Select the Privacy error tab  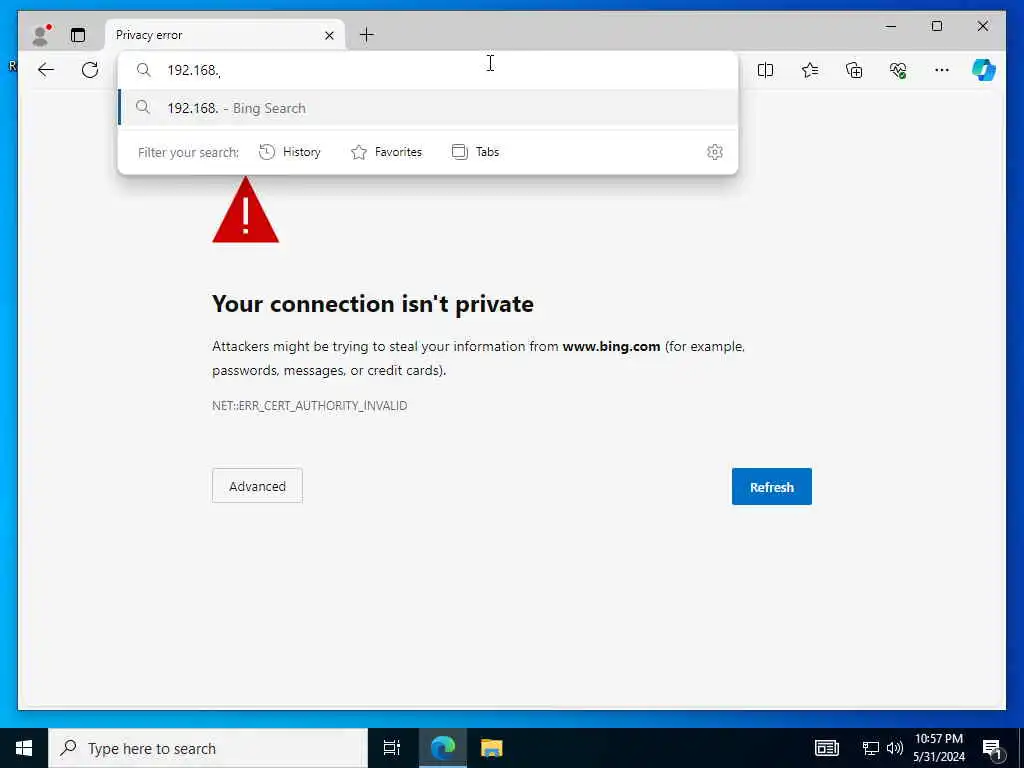click(x=225, y=35)
